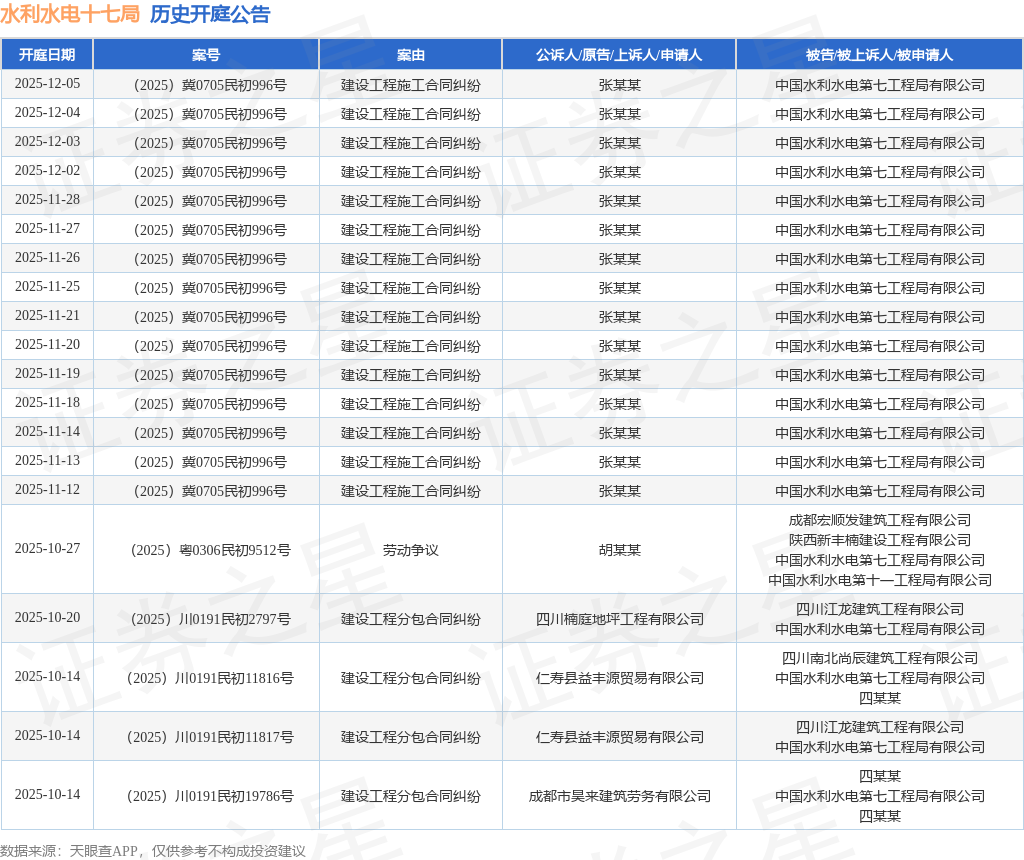Click the plaintiff name 胡某某
The image size is (1024, 860).
tap(620, 550)
